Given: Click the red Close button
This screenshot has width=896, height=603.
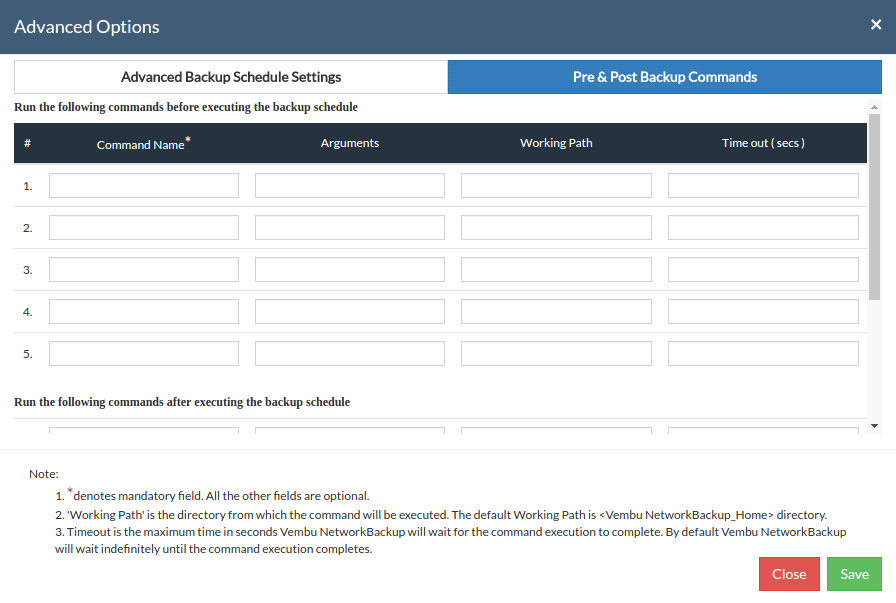Looking at the screenshot, I should pyautogui.click(x=789, y=574).
